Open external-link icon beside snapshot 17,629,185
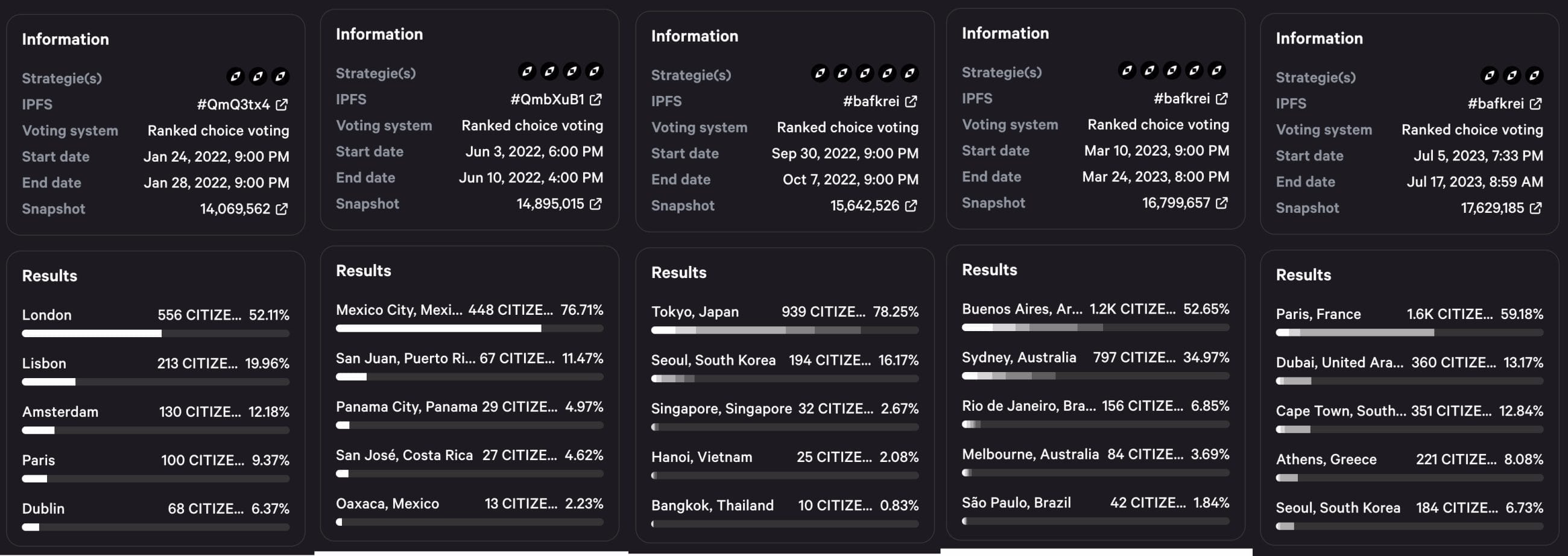The height and width of the screenshot is (556, 1568). tap(1535, 208)
